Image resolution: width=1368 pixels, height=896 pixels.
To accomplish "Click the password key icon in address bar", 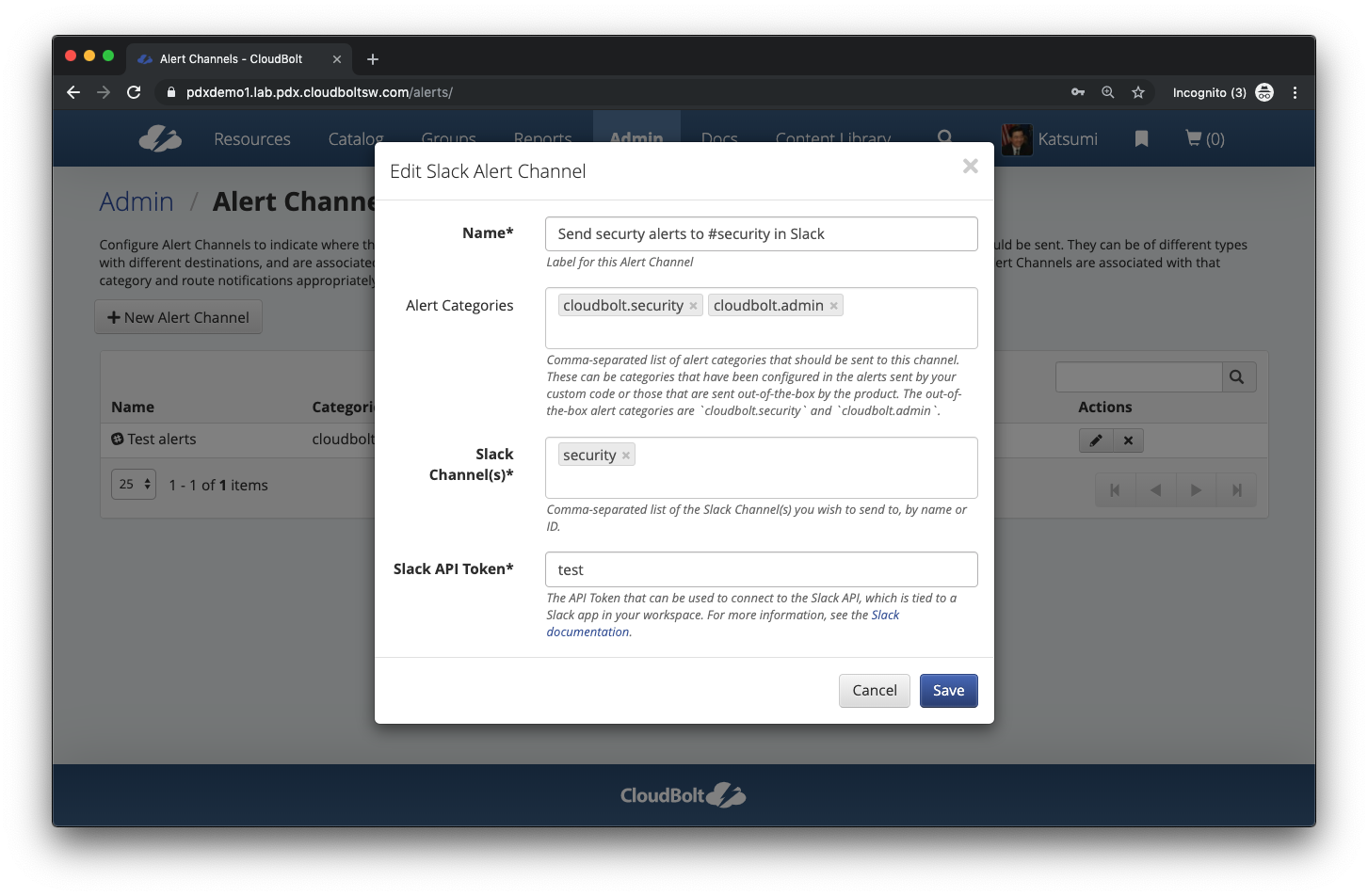I will click(1078, 92).
